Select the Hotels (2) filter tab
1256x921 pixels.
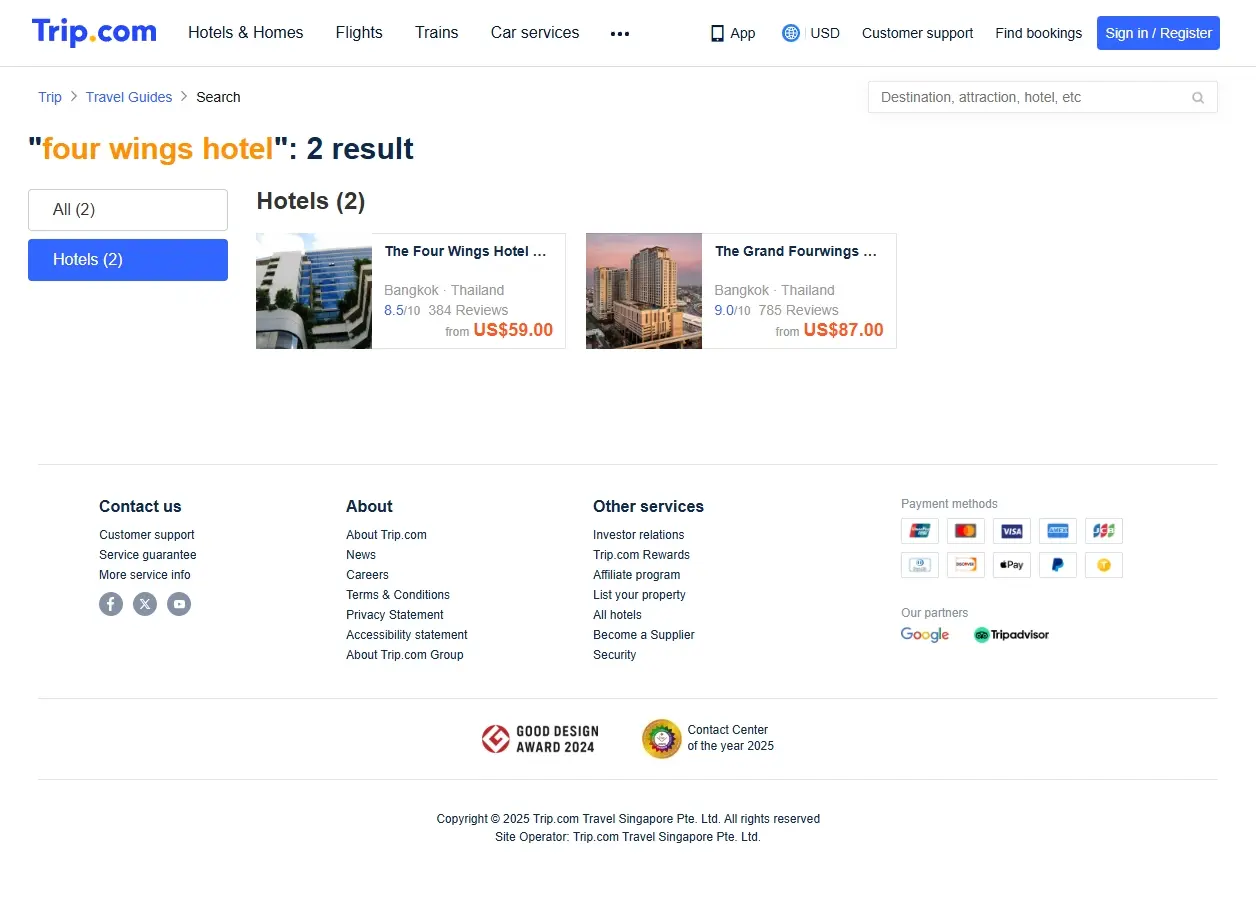128,260
